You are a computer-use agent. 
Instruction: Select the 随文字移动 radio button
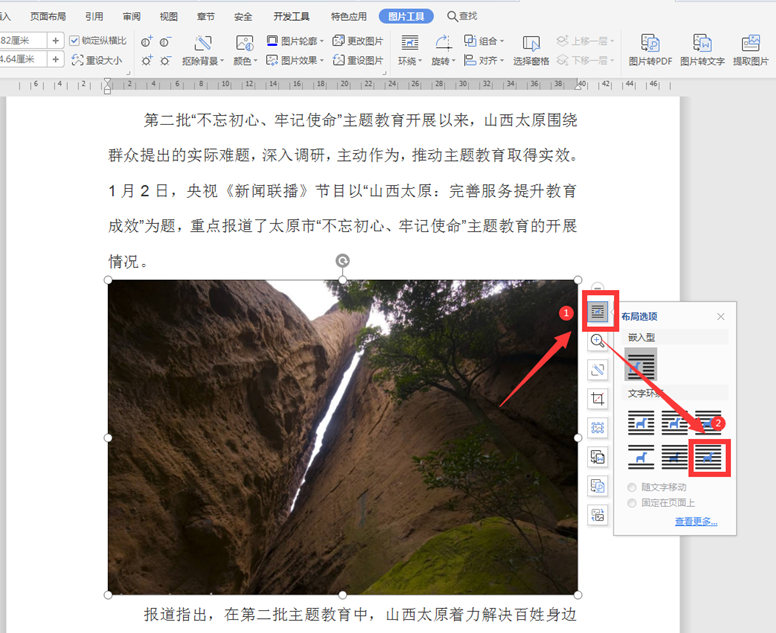click(x=632, y=487)
